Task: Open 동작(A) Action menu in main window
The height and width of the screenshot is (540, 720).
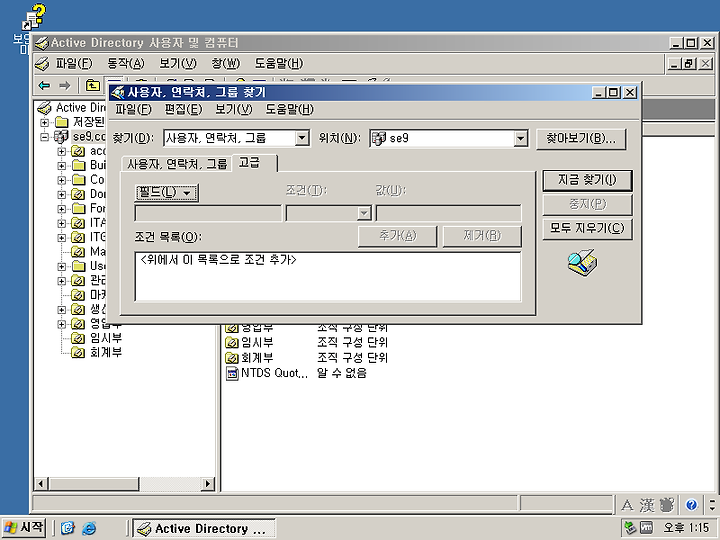Action: [125, 63]
